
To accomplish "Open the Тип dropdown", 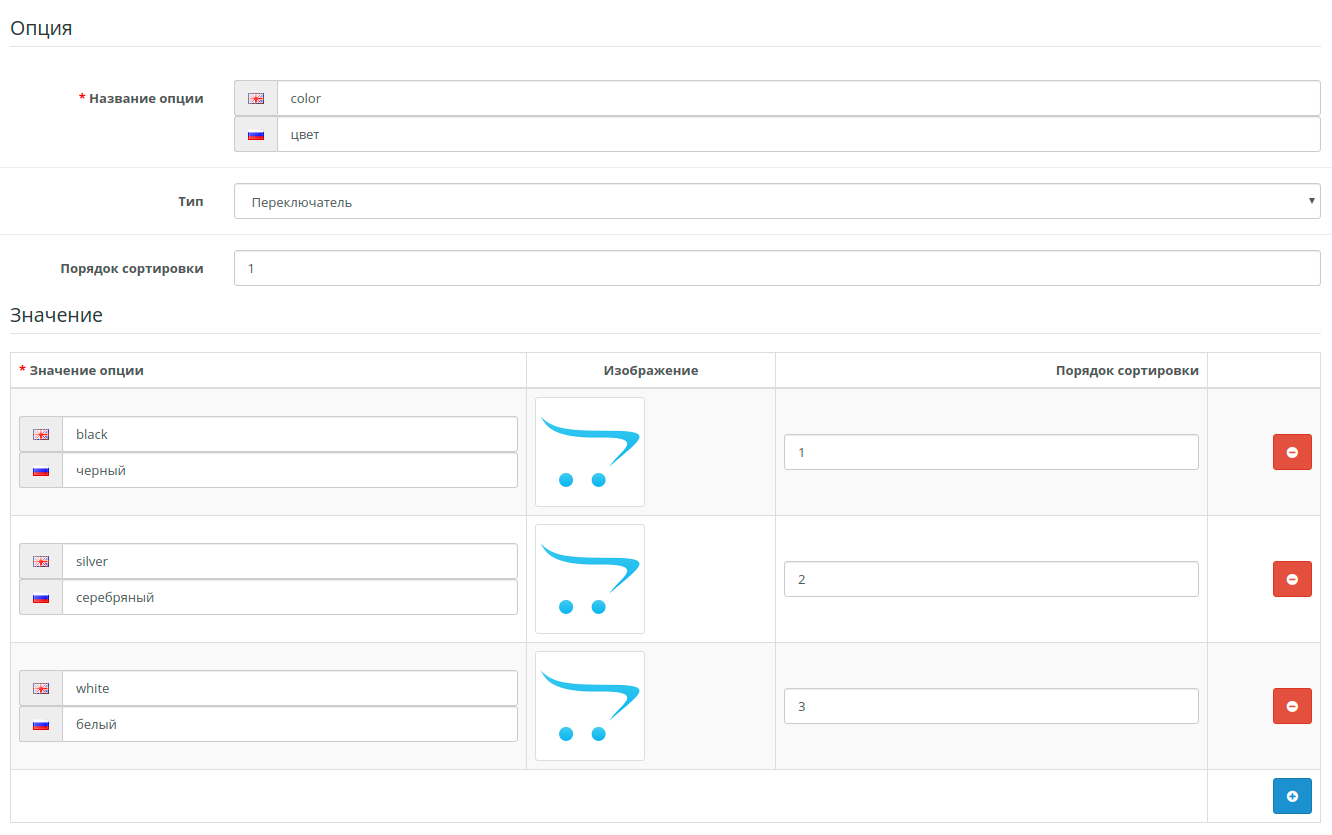I will [776, 201].
